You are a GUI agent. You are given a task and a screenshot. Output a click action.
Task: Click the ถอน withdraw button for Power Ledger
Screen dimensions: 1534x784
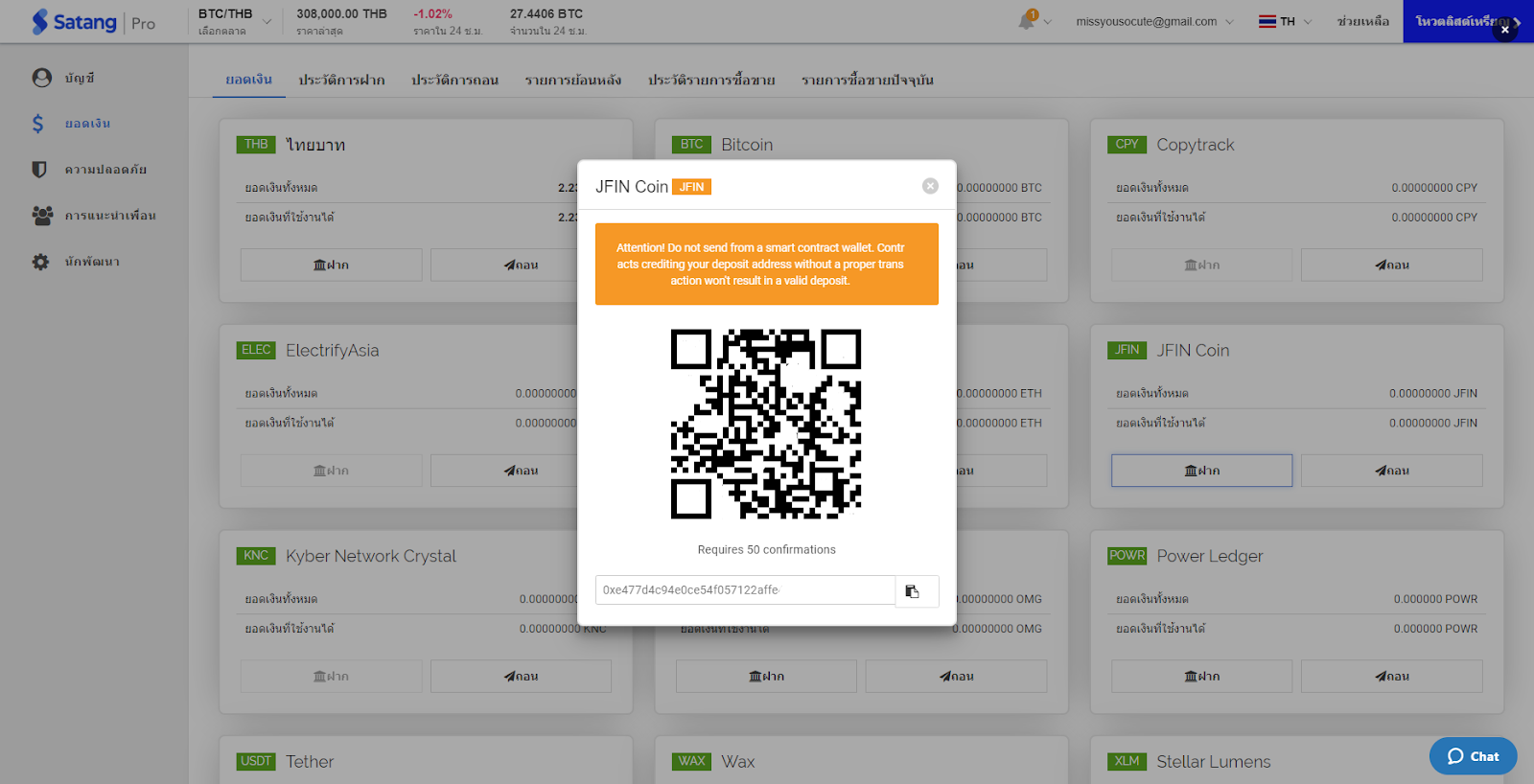click(x=1391, y=677)
